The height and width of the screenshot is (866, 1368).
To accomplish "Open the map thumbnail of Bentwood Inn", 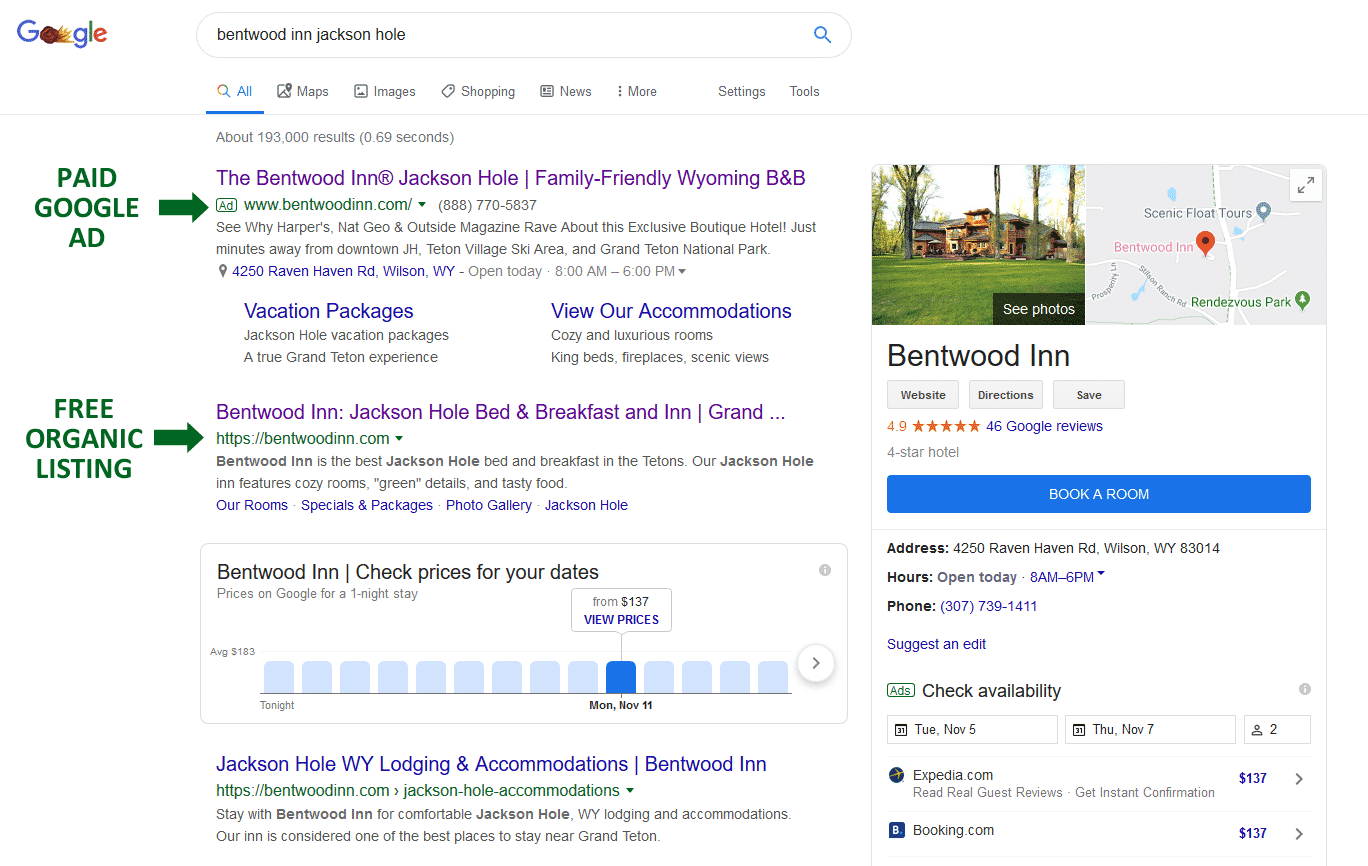I will pos(1206,245).
